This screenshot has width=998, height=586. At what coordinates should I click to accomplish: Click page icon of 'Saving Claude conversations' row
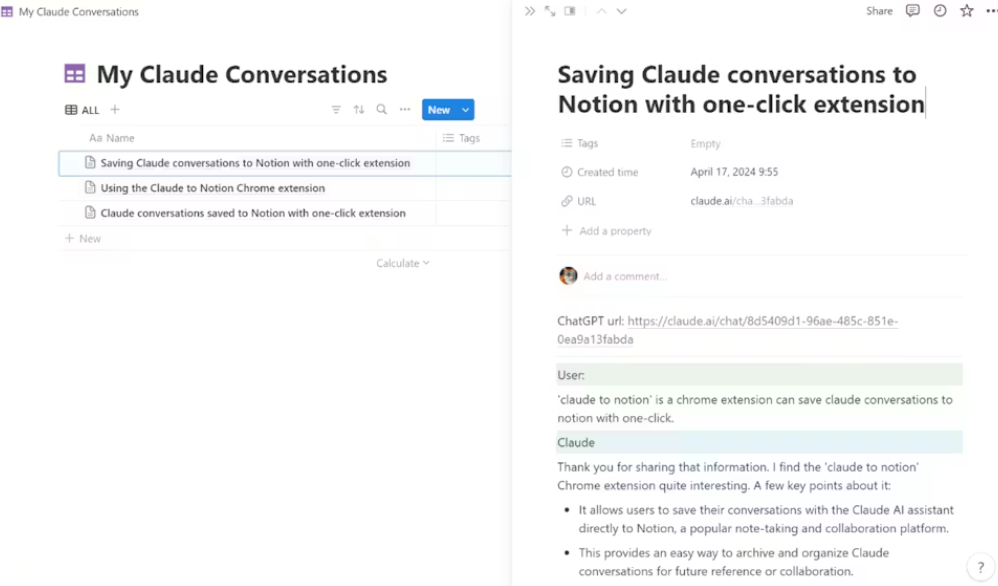[x=90, y=162]
